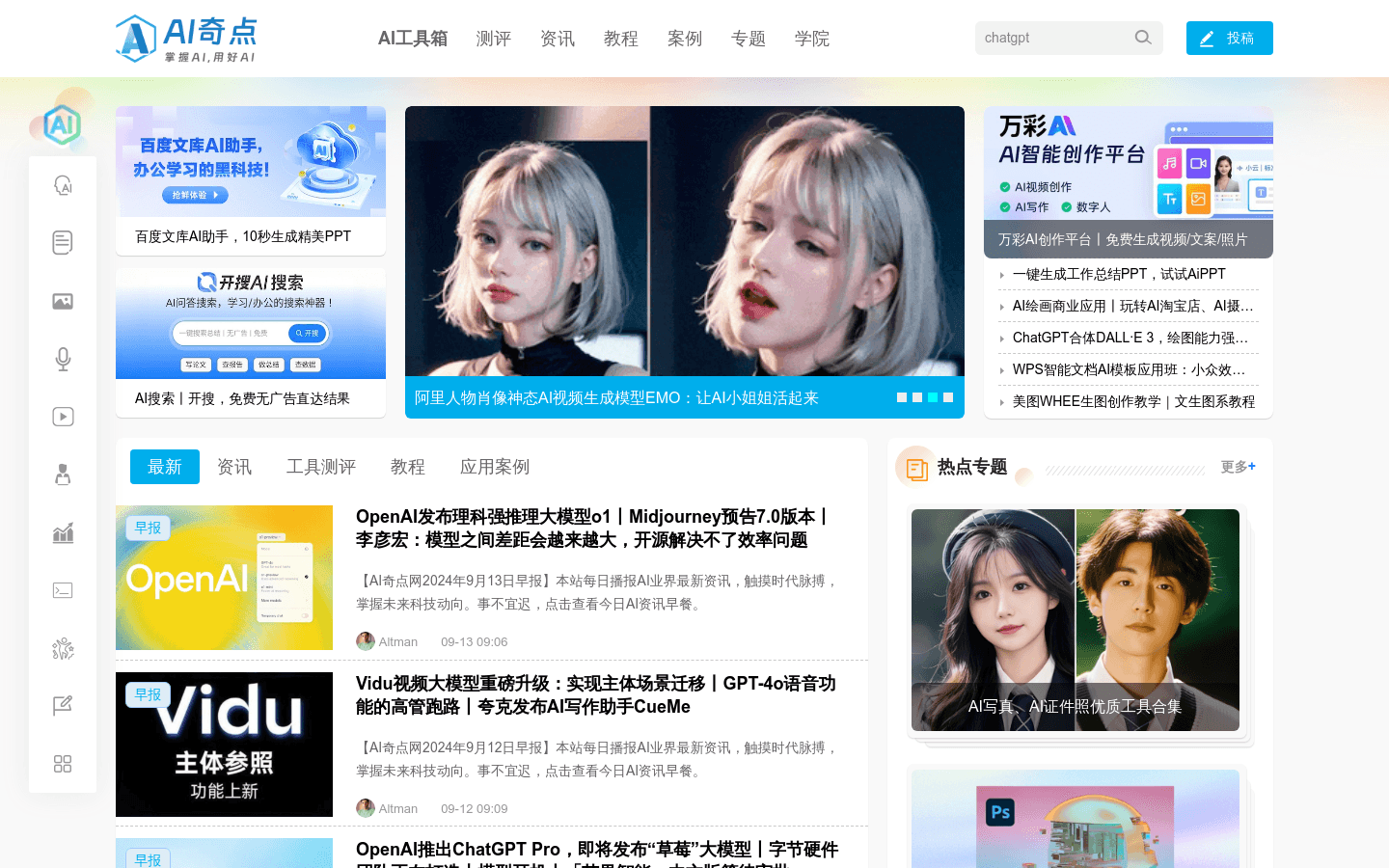Open OpenAI发布理科强推理大模型o1 headline
This screenshot has width=1389, height=868.
pyautogui.click(x=592, y=529)
